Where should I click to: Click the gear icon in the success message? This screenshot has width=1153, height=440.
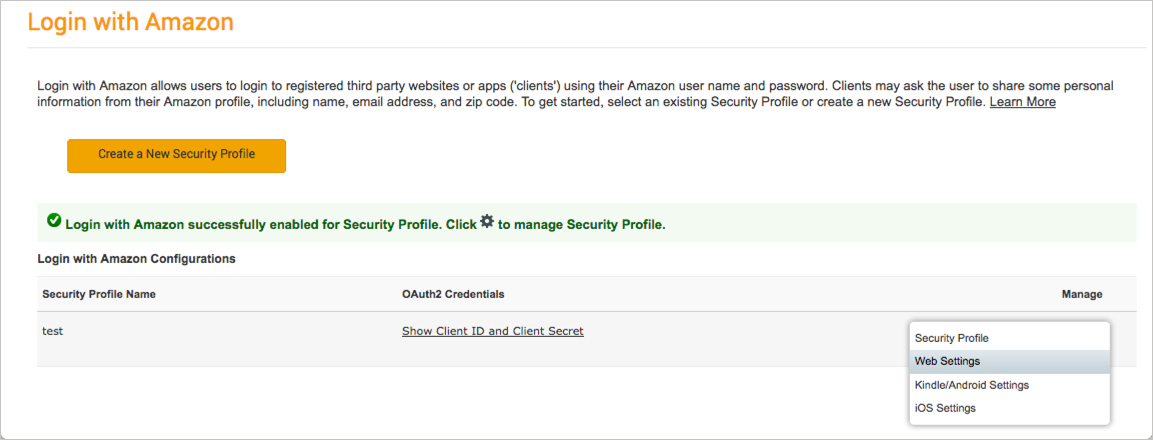click(x=487, y=221)
